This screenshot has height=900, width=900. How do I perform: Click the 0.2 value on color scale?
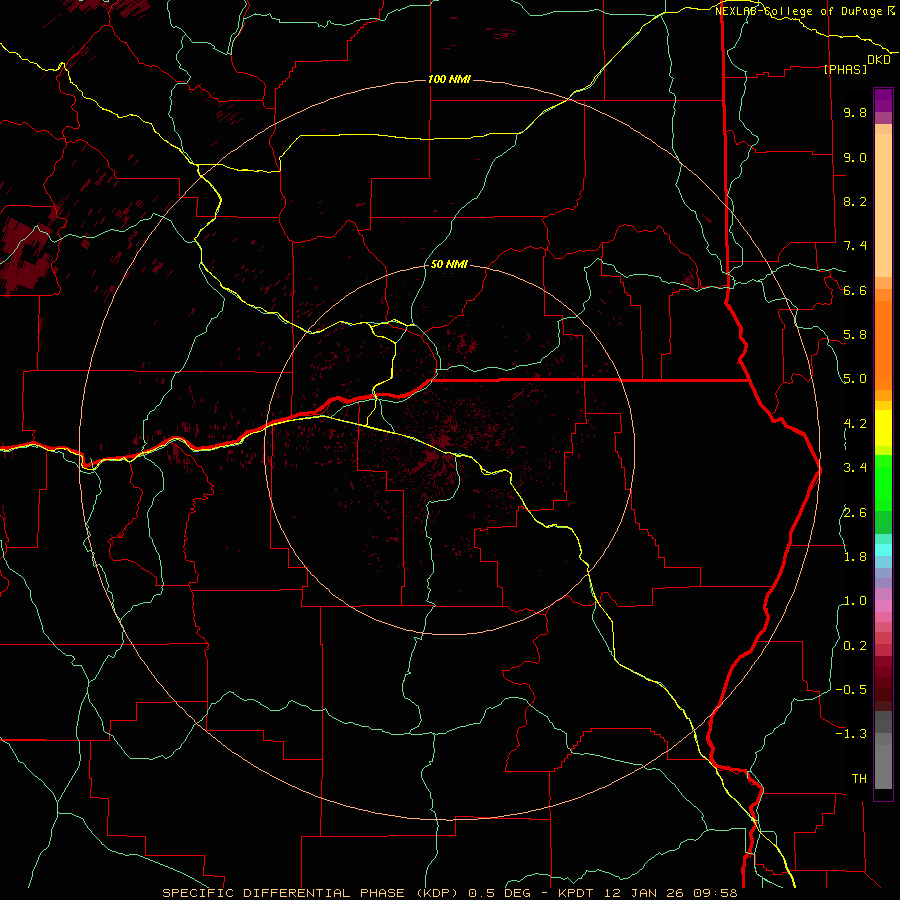tap(855, 646)
